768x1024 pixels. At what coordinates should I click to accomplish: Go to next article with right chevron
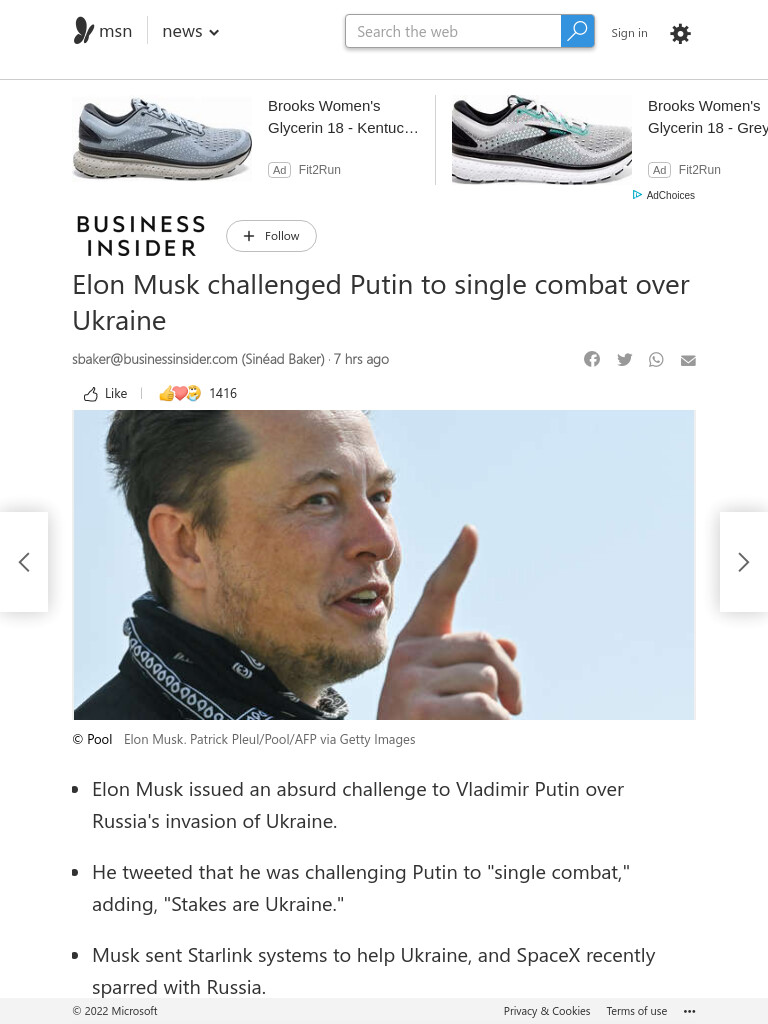(743, 562)
